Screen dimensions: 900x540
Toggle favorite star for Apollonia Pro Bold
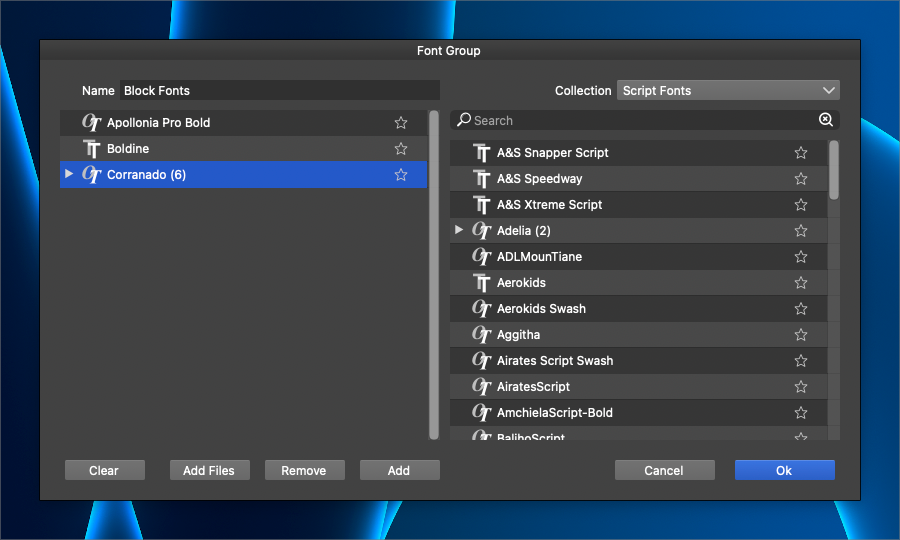401,123
